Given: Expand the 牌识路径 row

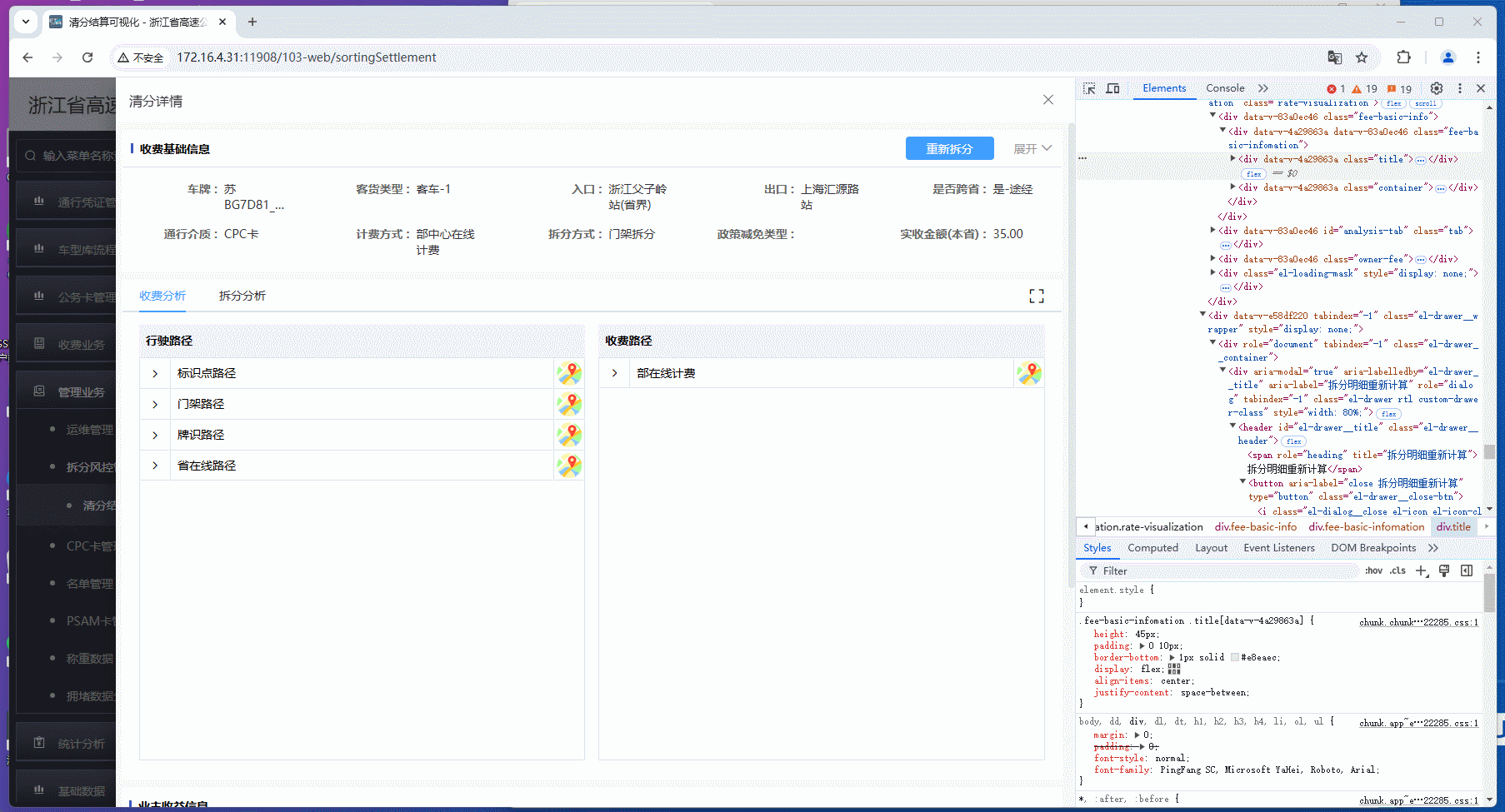Looking at the screenshot, I should 155,436.
